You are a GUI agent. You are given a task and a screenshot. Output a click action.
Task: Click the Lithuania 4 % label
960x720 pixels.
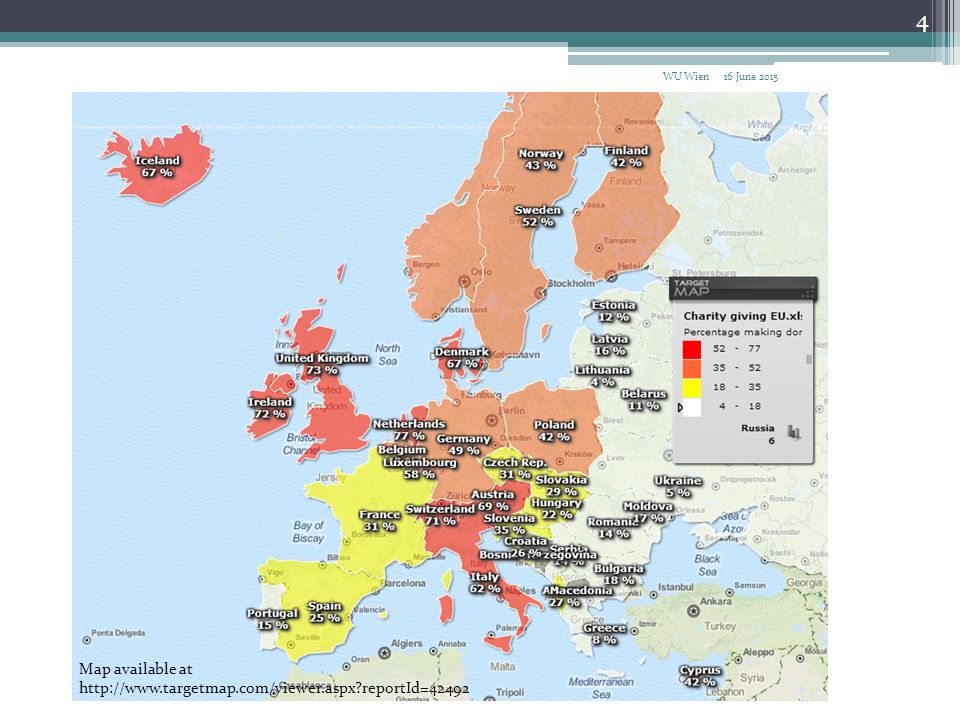coord(602,376)
